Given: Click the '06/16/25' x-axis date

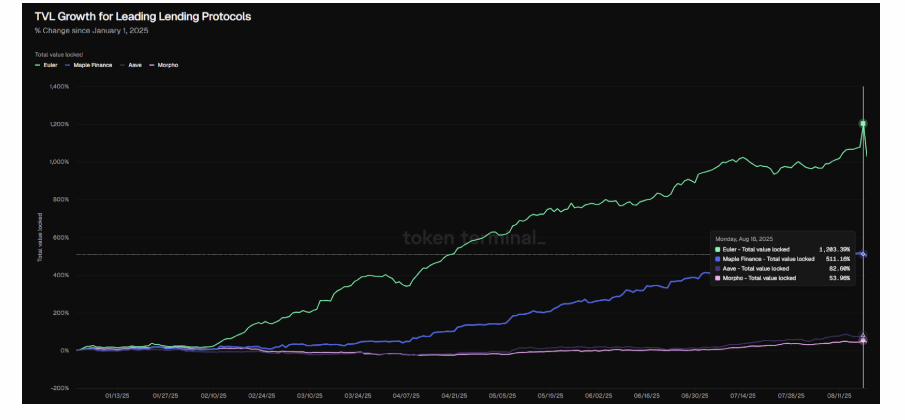Looking at the screenshot, I should pyautogui.click(x=645, y=396).
